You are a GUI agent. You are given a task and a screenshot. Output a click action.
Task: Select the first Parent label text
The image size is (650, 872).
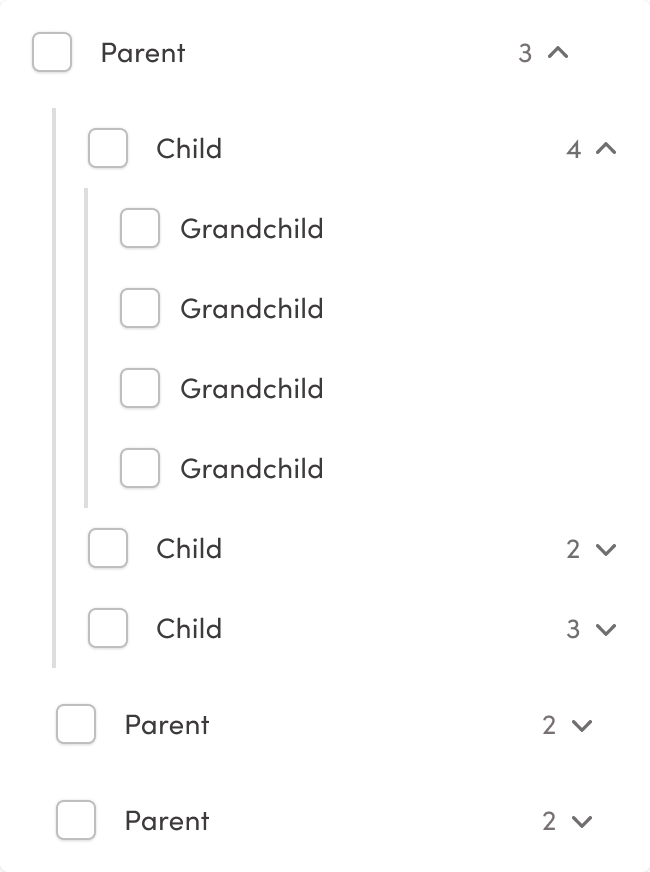pyautogui.click(x=142, y=53)
